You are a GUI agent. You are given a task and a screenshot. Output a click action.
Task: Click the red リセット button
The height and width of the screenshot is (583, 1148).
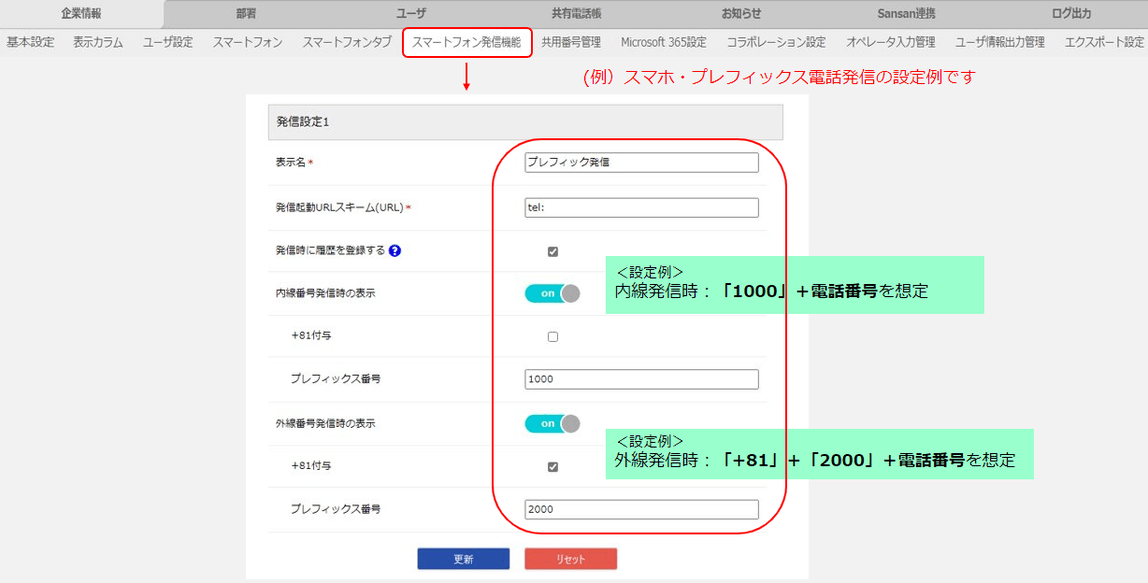click(570, 559)
